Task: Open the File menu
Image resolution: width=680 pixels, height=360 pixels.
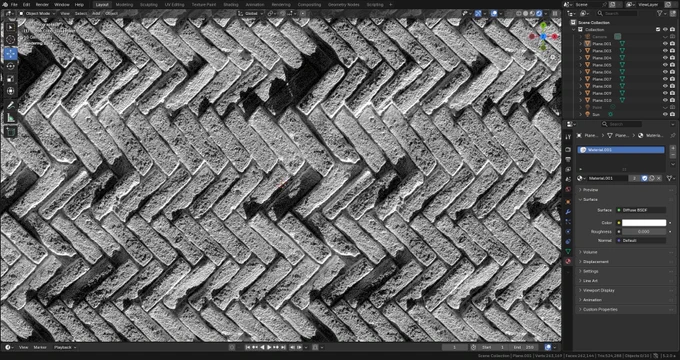Action: [x=14, y=4]
